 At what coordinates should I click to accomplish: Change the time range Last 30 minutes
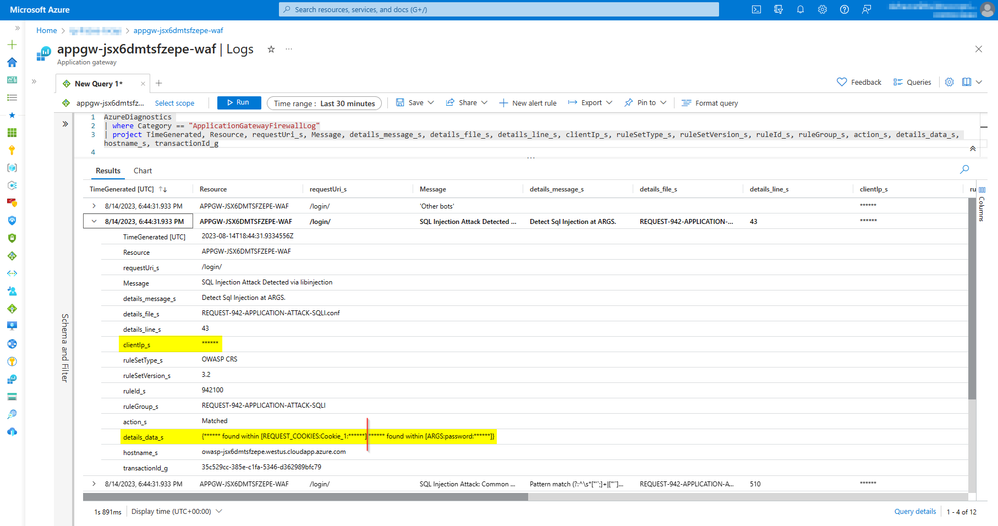click(x=325, y=103)
